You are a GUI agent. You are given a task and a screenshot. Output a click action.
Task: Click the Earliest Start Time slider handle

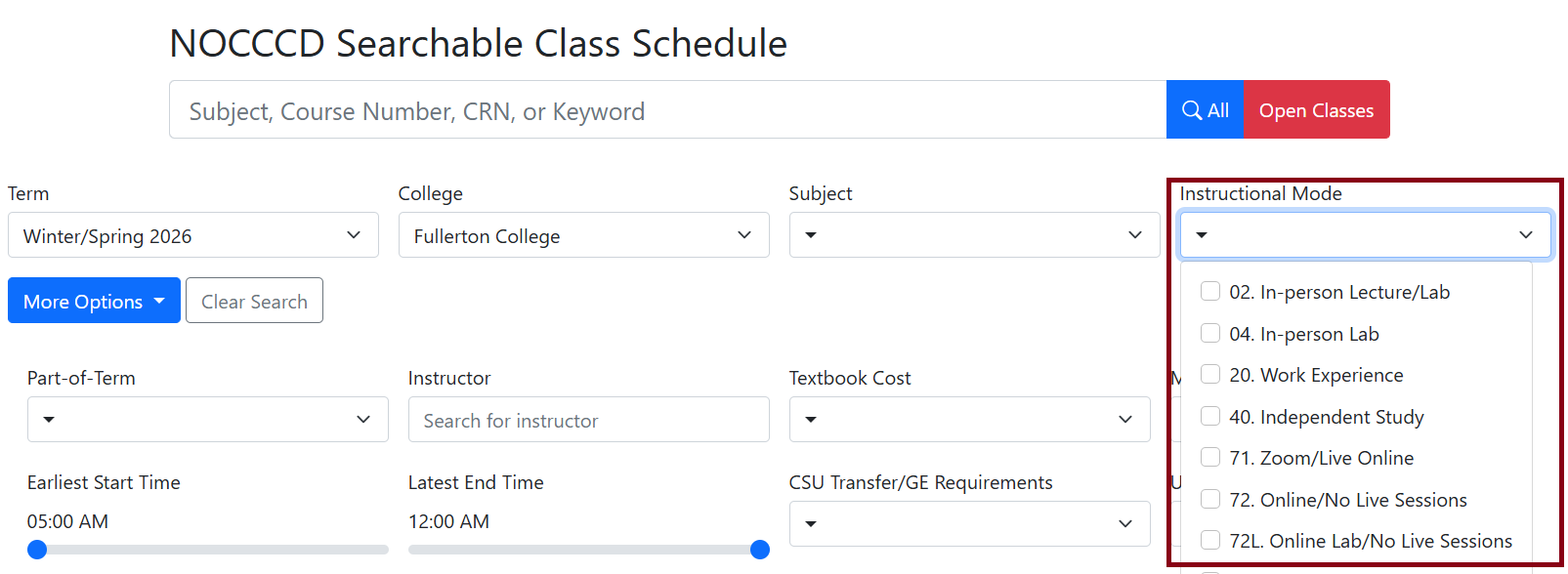coord(37,550)
